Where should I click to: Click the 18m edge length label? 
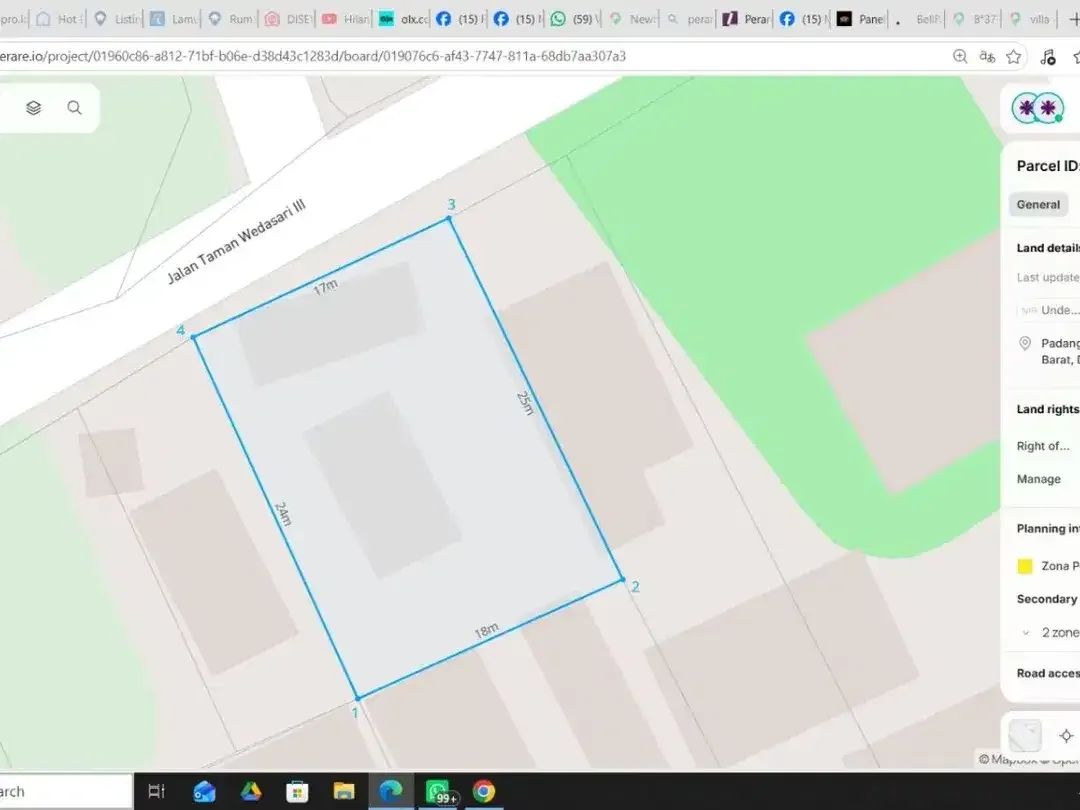(486, 630)
